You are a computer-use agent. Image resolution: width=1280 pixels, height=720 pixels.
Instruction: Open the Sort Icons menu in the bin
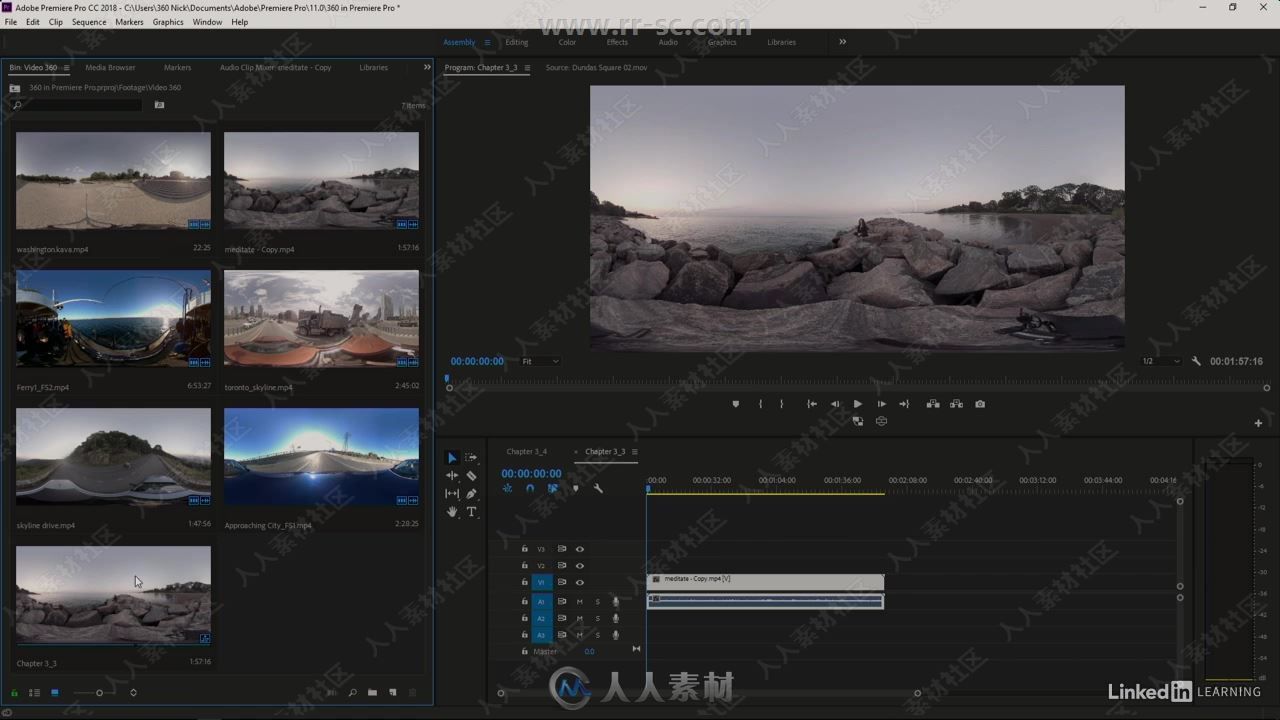[x=133, y=692]
